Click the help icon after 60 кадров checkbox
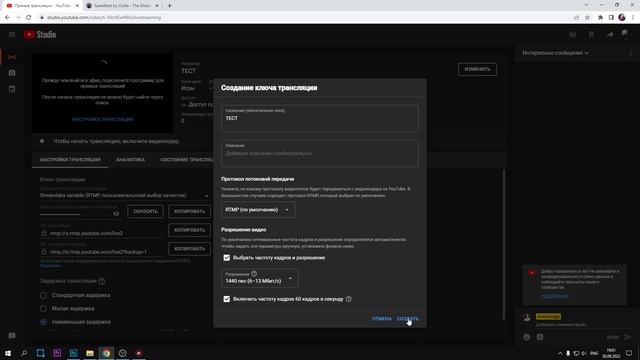Screen dimensions: 640x360 [x=349, y=299]
